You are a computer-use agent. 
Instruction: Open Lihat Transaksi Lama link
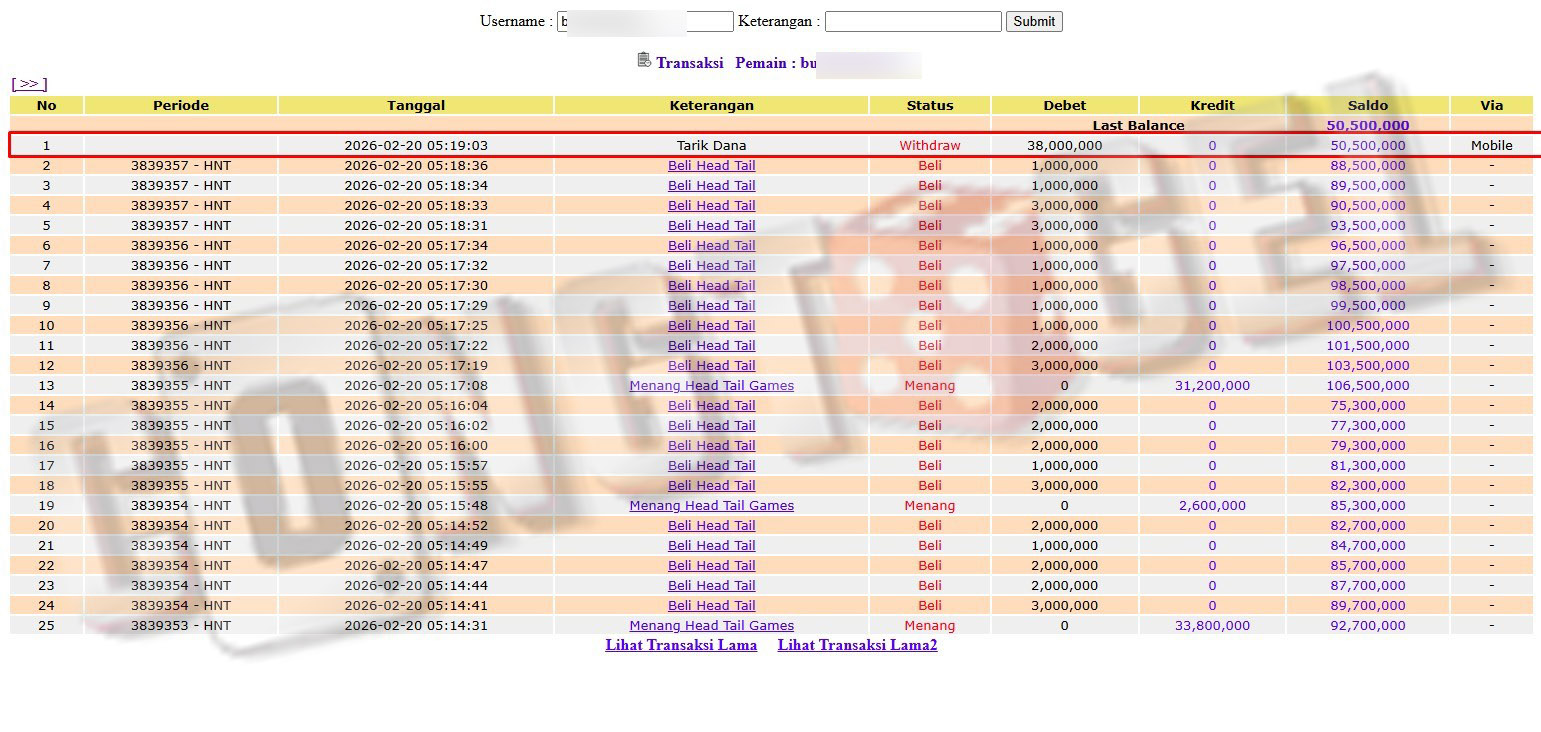click(681, 645)
